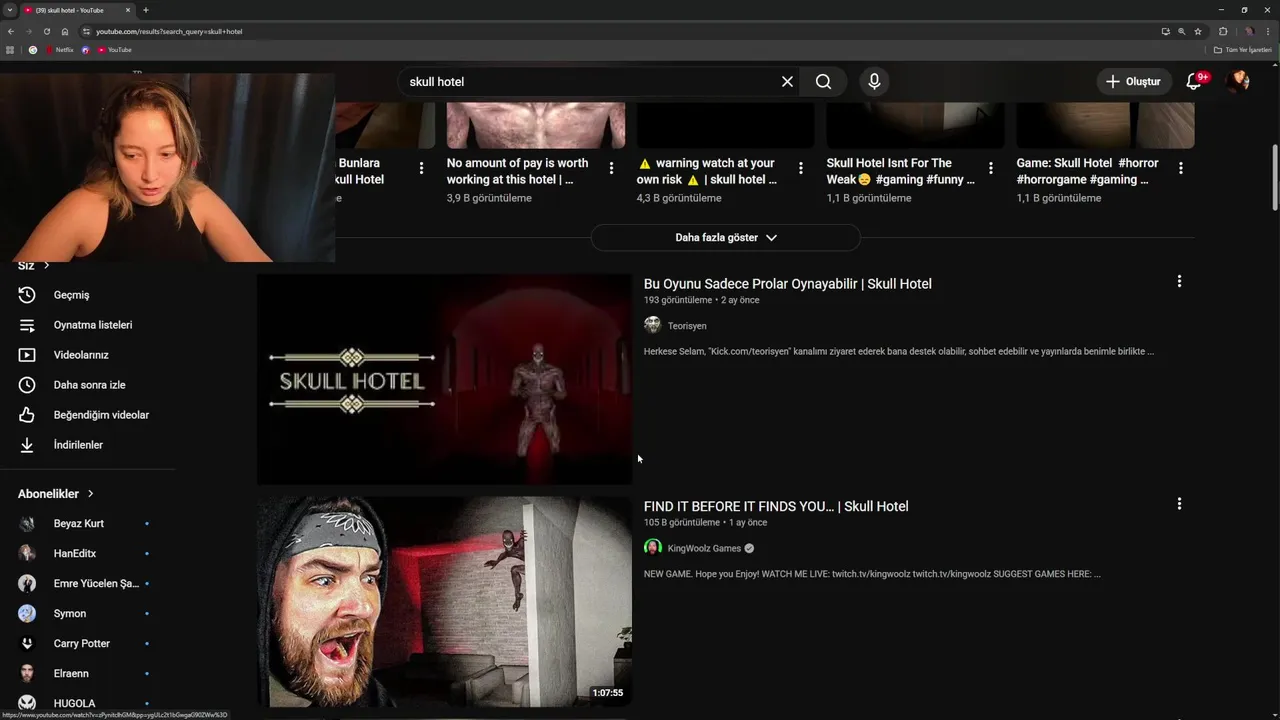
Task: Open video title 'FIND IT BEFORE IT FINDS YOU'
Action: (776, 506)
